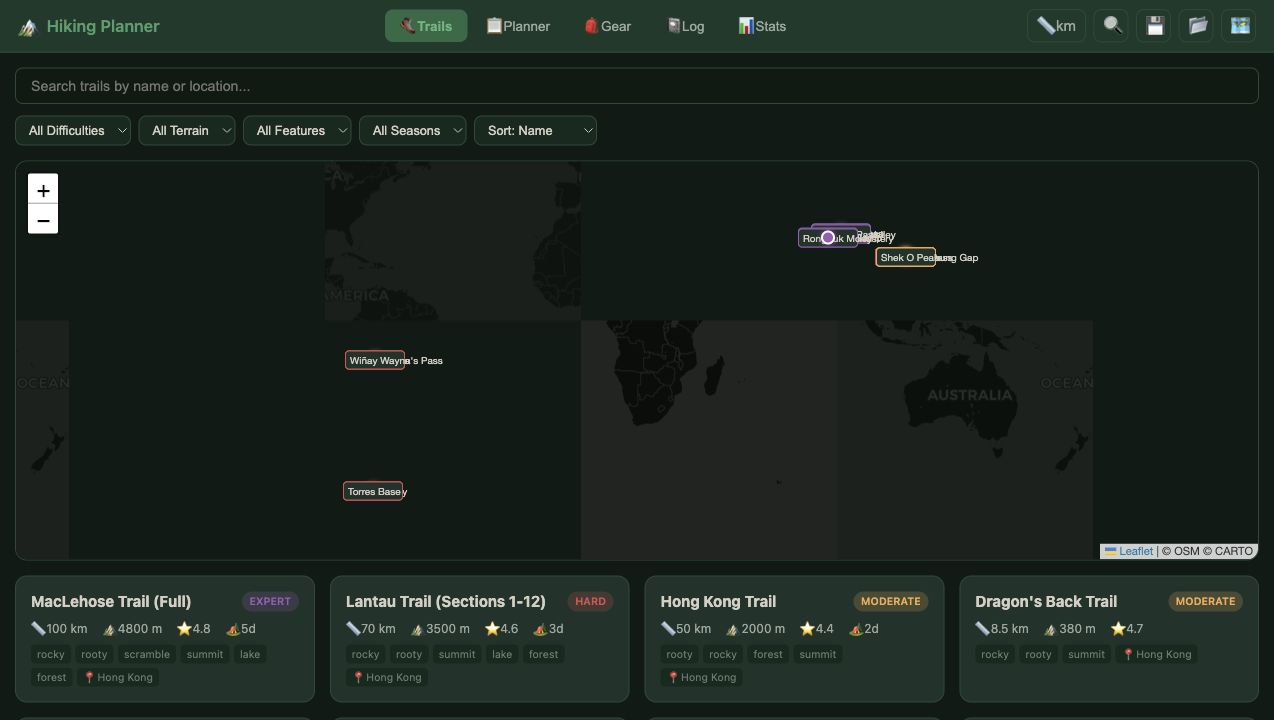Click the purple circle map marker
Viewport: 1274px width, 720px height.
828,237
